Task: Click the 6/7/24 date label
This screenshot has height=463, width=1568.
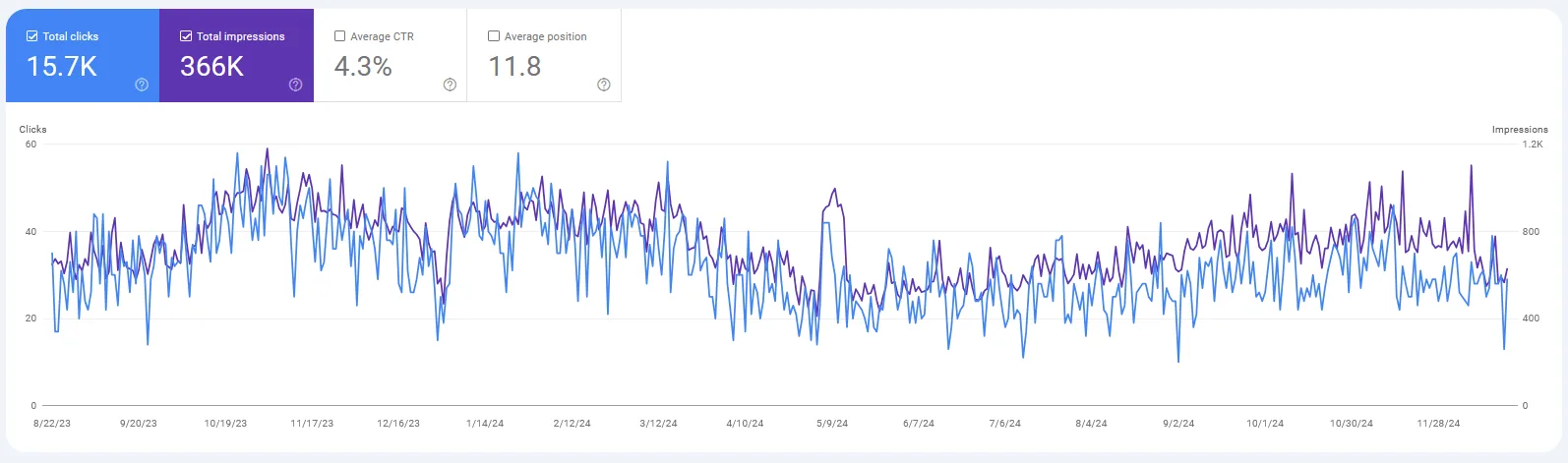Action: [x=919, y=424]
